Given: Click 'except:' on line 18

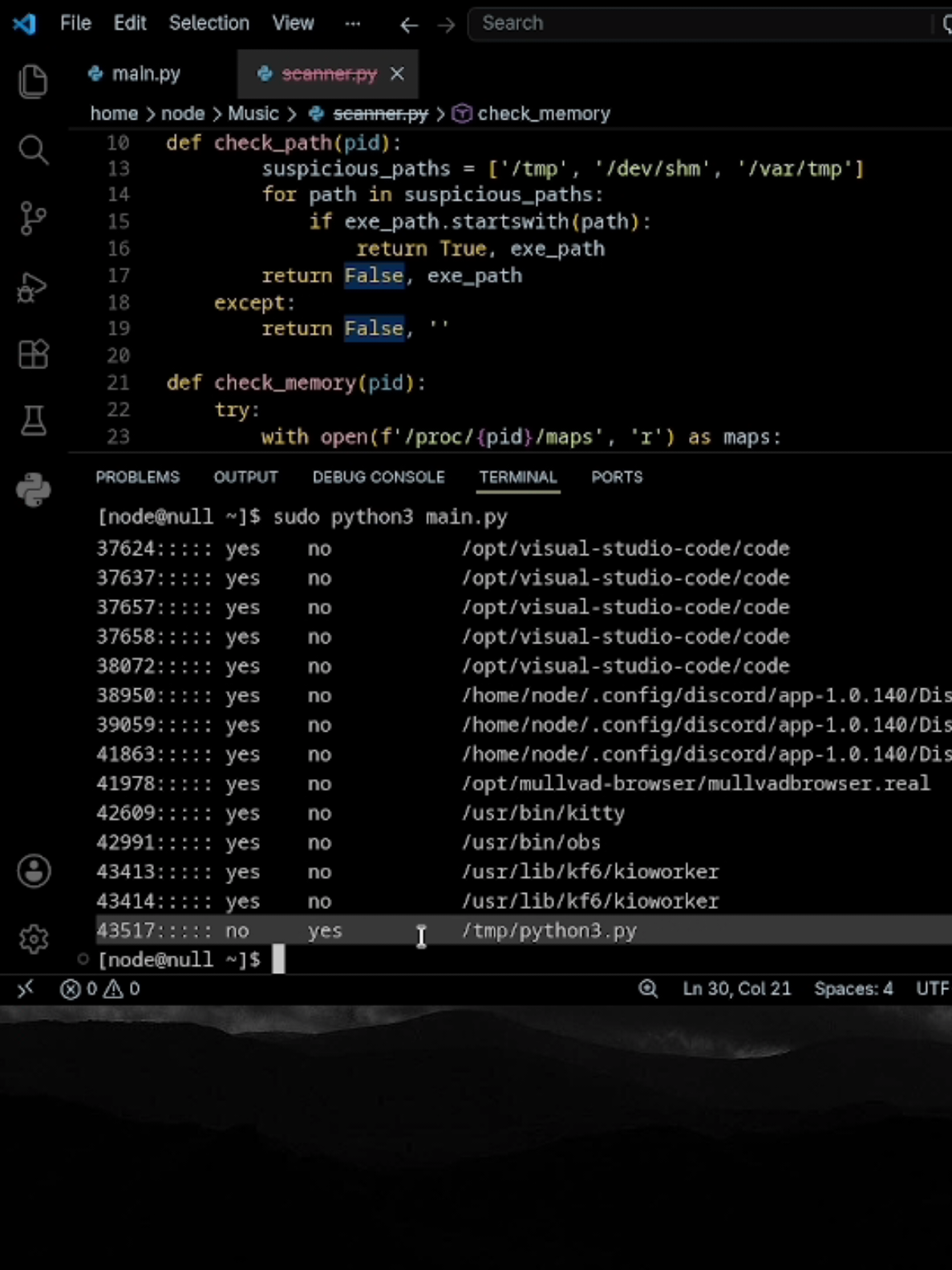Looking at the screenshot, I should [255, 303].
